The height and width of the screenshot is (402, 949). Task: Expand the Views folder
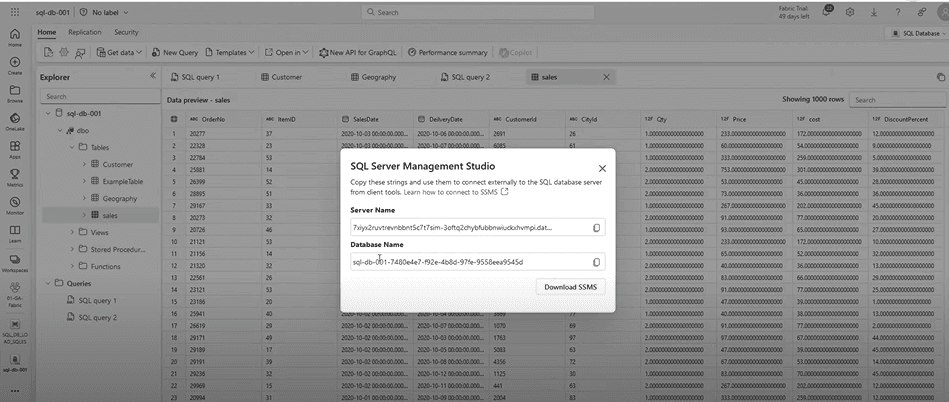tap(71, 232)
